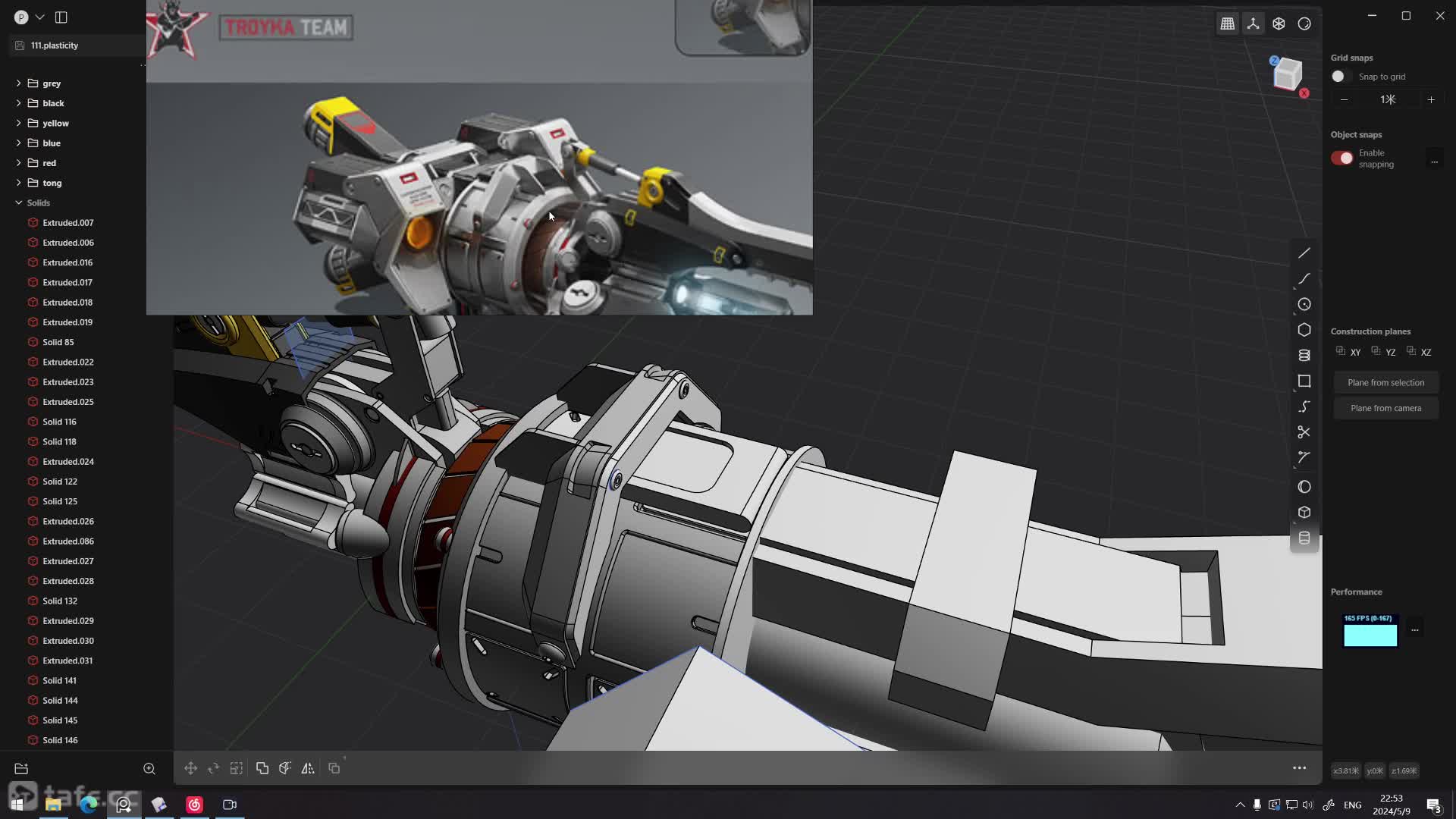
Task: Activate the Duplicate command icon
Action: click(334, 768)
